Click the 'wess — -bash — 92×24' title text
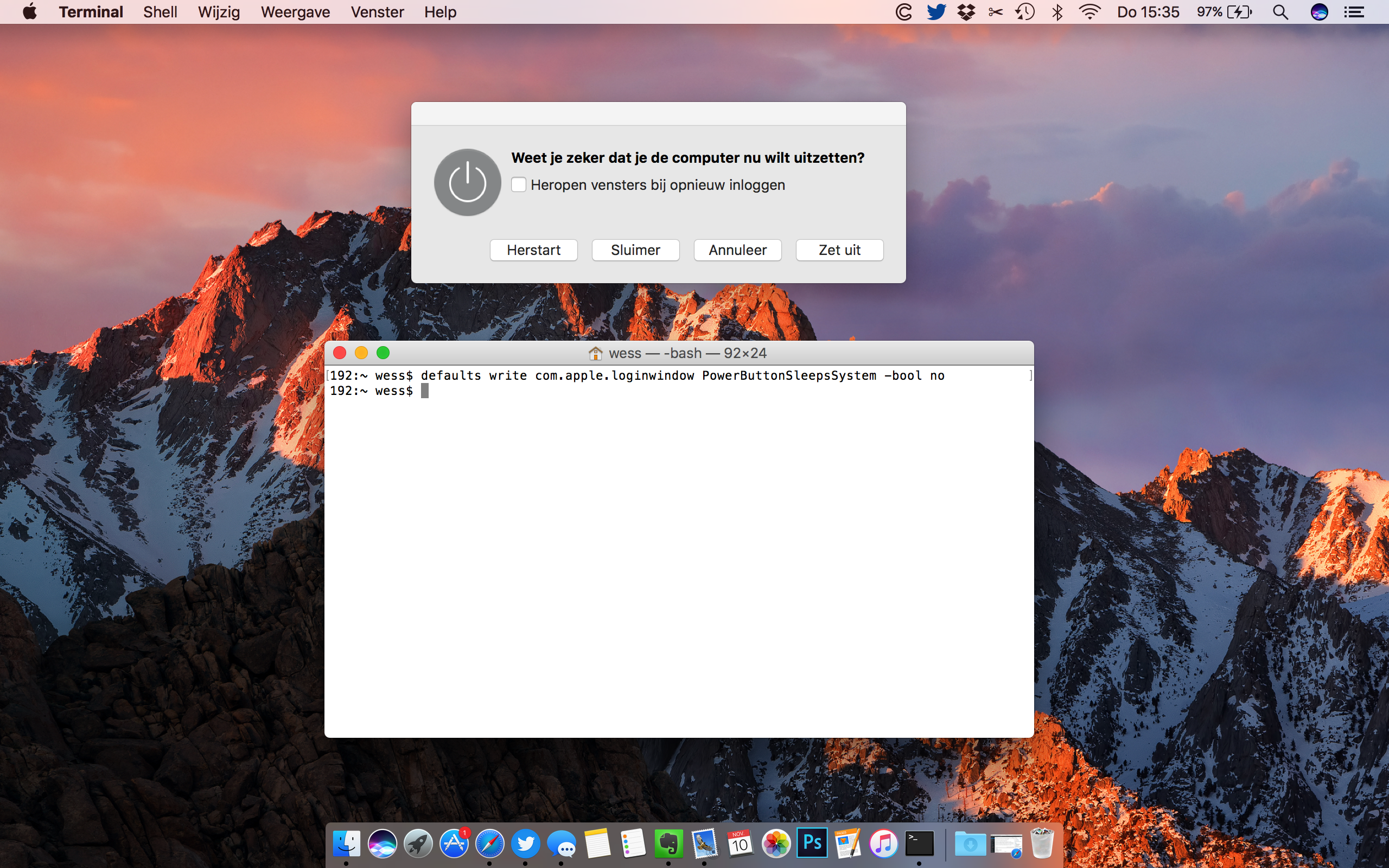 (x=687, y=353)
